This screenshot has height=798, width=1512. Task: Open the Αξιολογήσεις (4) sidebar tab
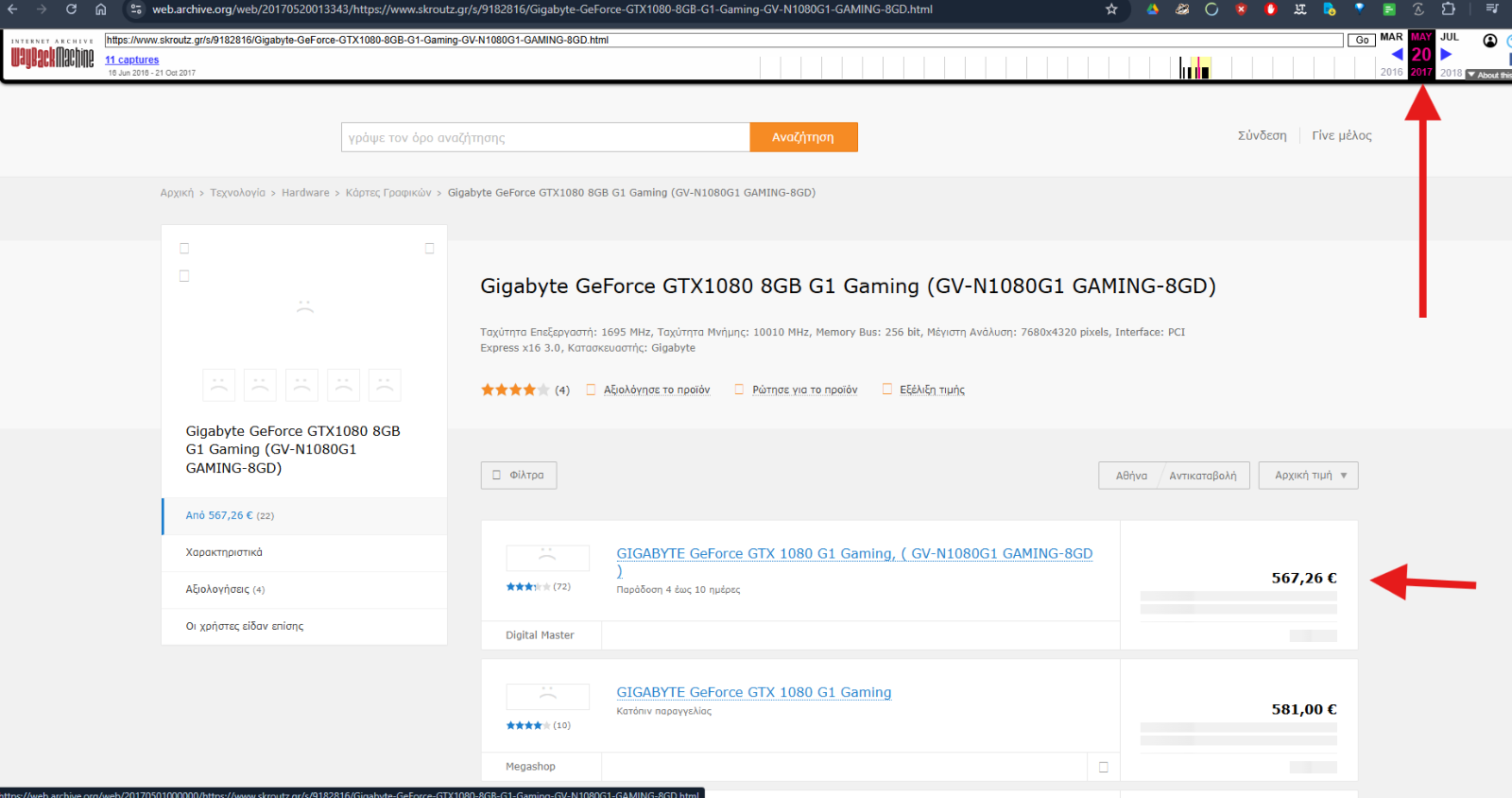(x=304, y=590)
